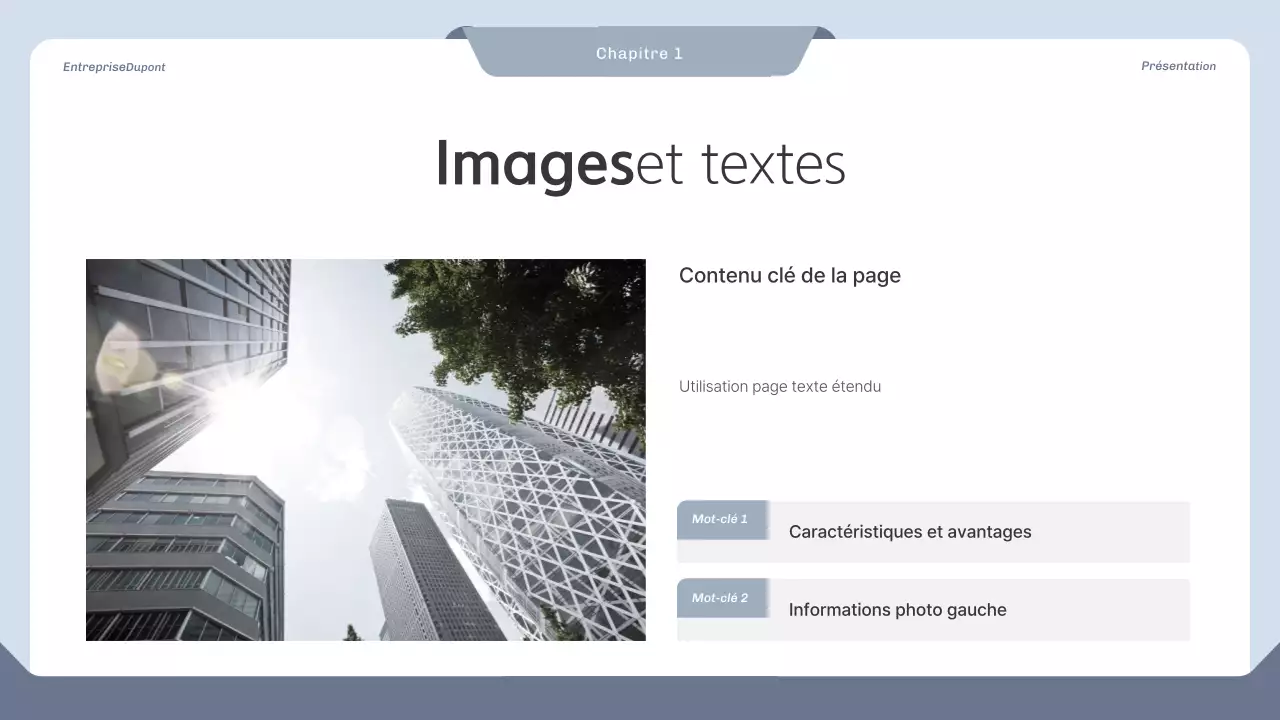1280x720 pixels.
Task: Select the Utilisation page texte étendu text
Action: pyautogui.click(x=780, y=386)
